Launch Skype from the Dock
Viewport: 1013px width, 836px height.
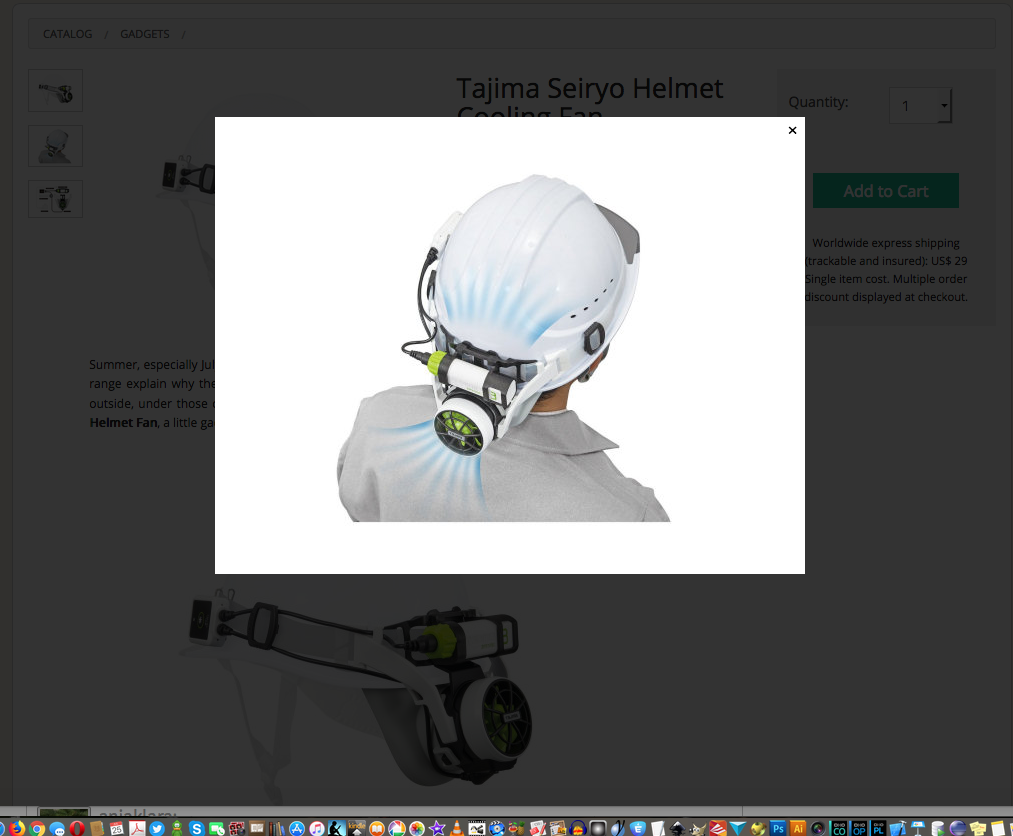pos(196,828)
